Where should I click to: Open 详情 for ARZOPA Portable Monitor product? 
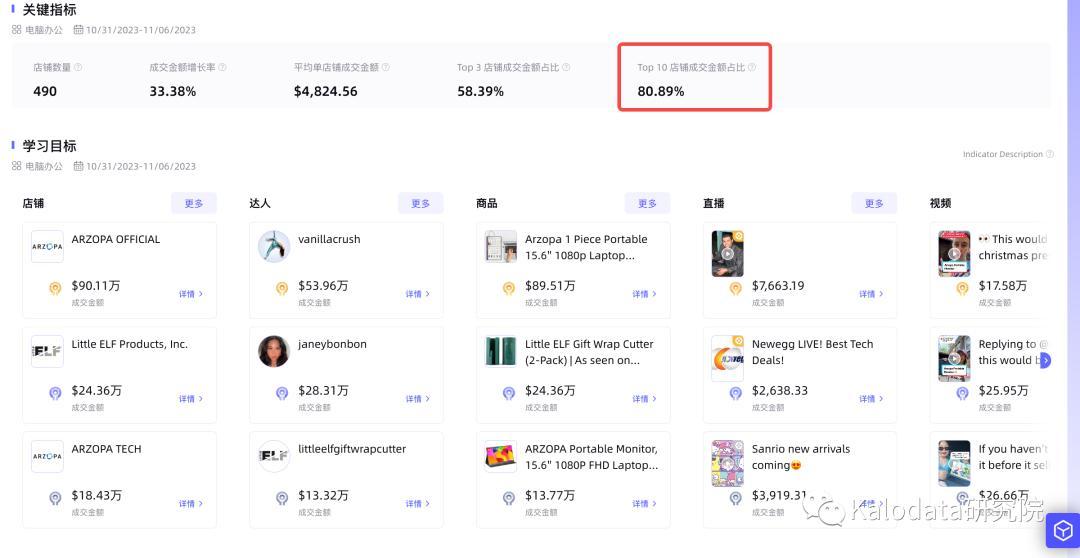644,504
